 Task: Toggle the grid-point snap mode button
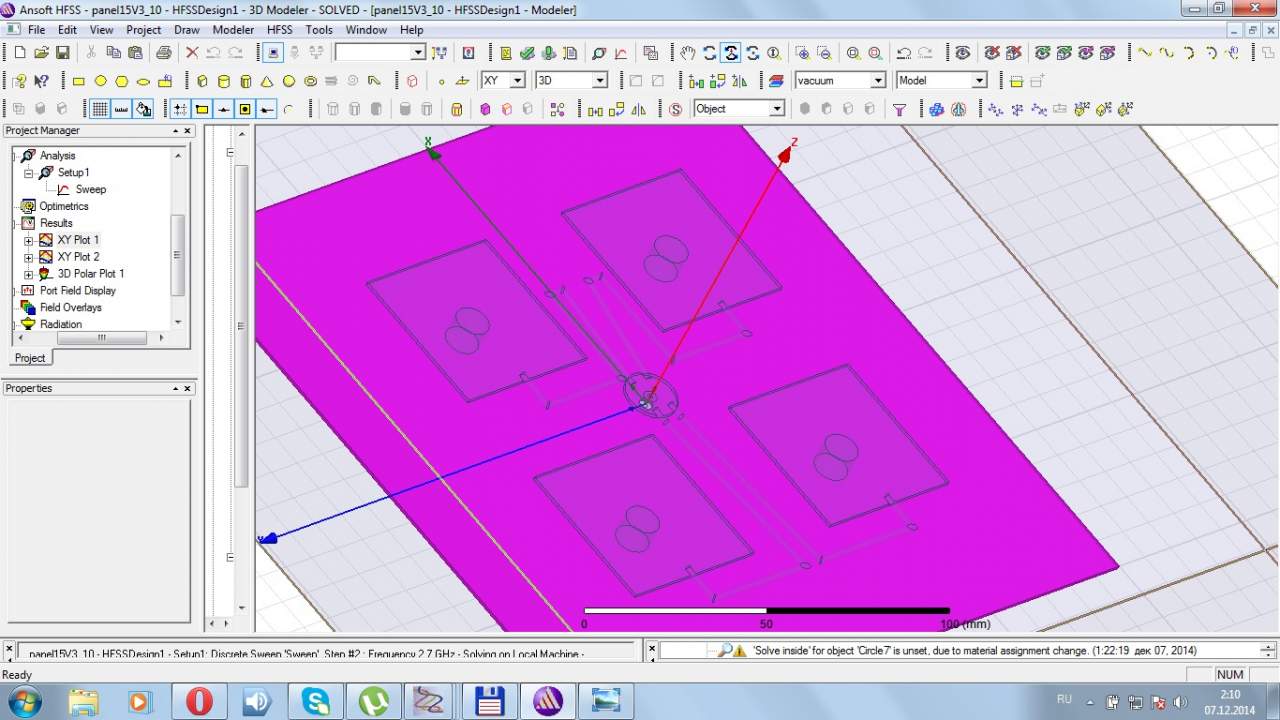(180, 109)
